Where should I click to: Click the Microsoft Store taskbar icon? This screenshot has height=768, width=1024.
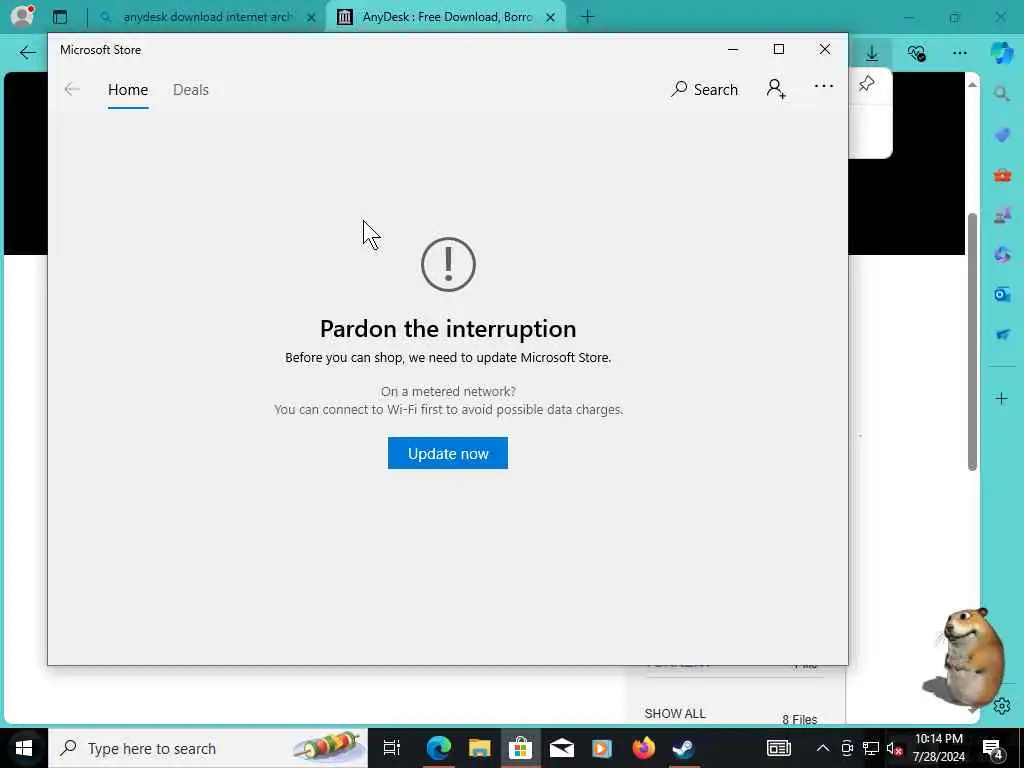point(520,748)
